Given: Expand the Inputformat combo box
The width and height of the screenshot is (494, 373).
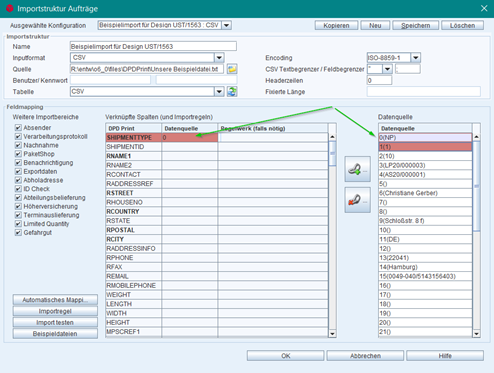Looking at the screenshot, I should tap(219, 58).
